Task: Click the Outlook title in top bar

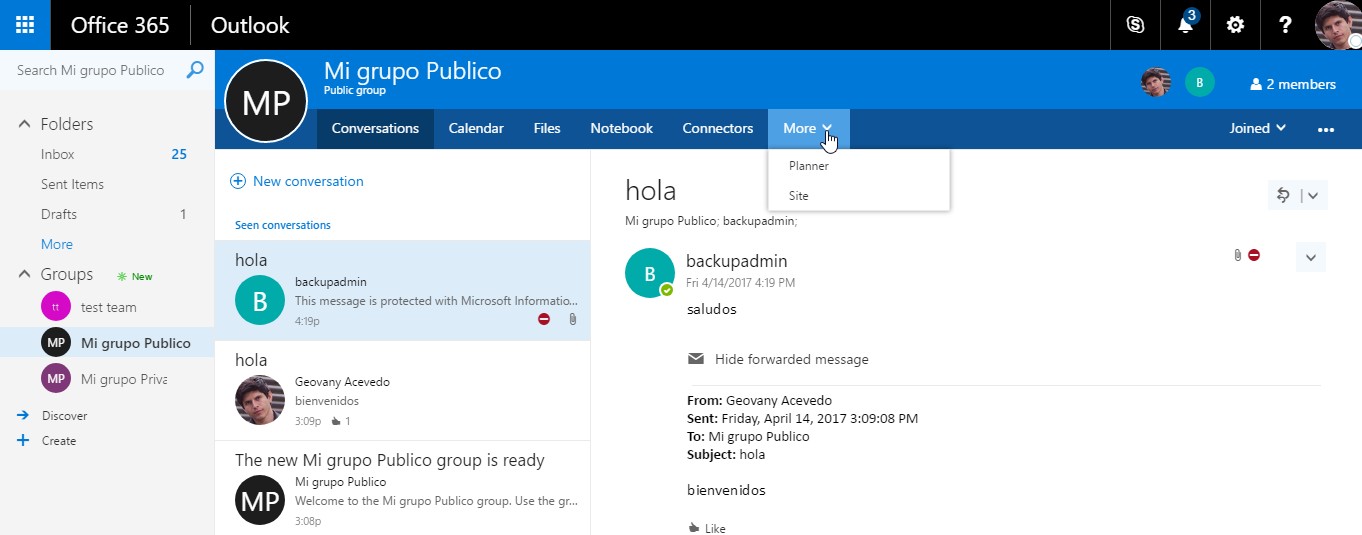Action: 250,25
